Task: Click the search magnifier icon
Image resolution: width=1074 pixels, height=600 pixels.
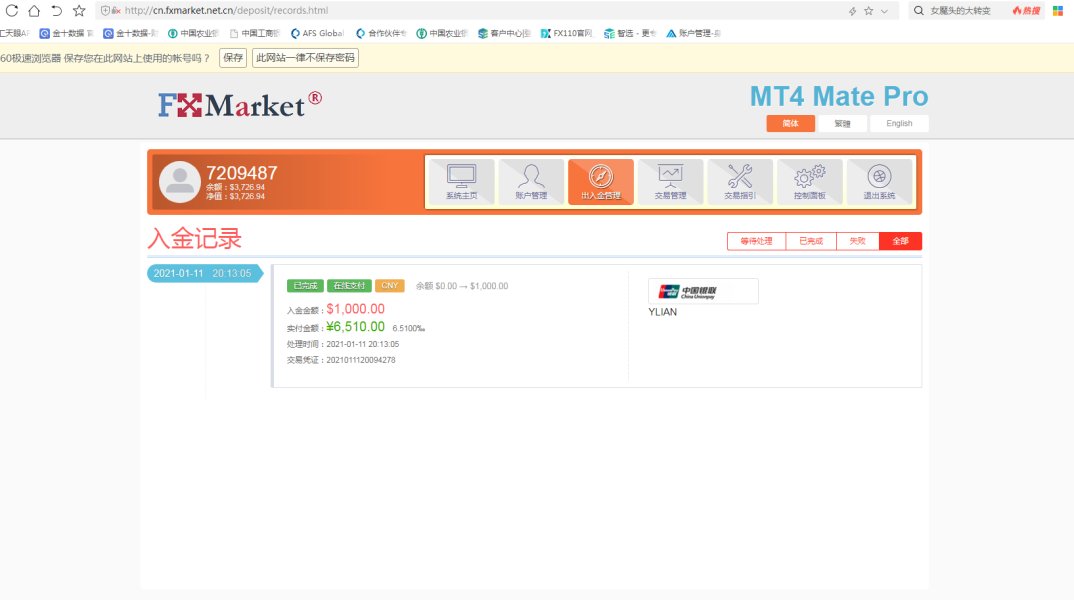Action: click(919, 10)
